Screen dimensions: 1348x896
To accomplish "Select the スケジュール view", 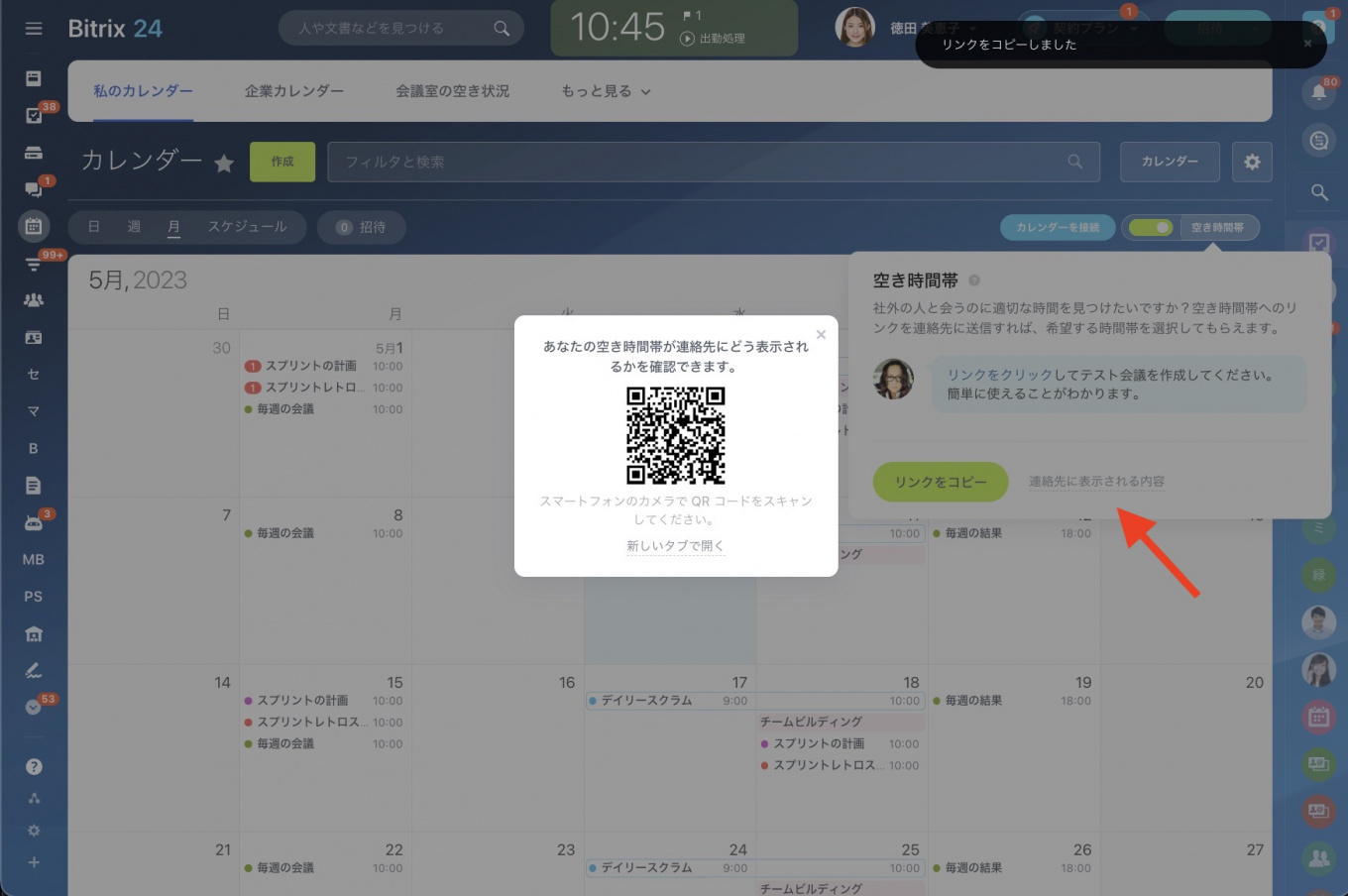I will tap(247, 227).
